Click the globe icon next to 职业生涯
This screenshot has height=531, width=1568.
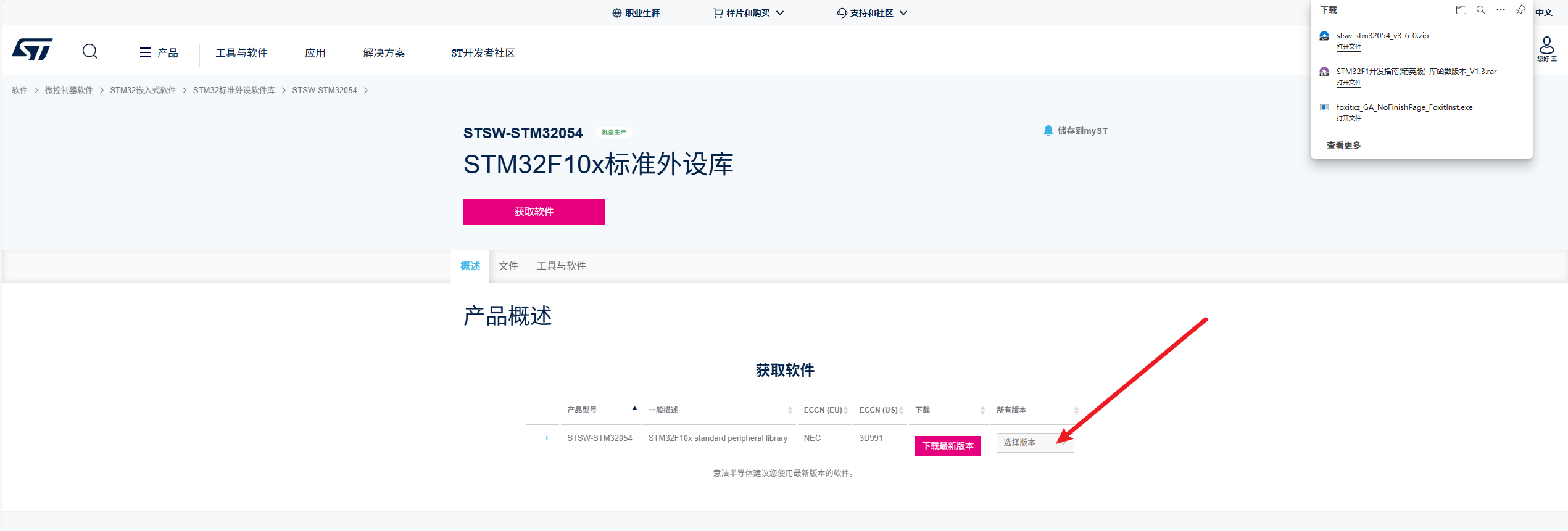(x=616, y=13)
